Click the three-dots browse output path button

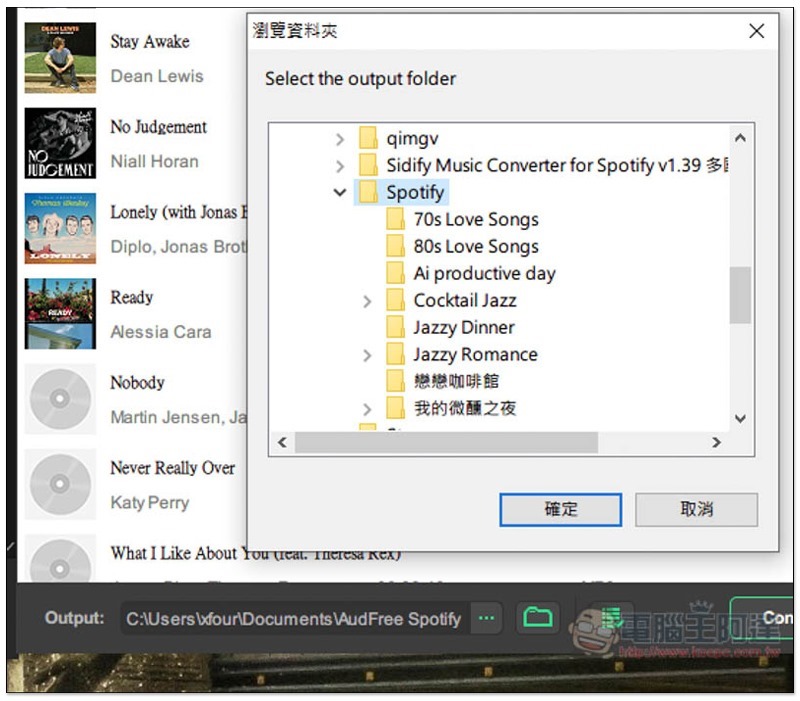click(486, 618)
